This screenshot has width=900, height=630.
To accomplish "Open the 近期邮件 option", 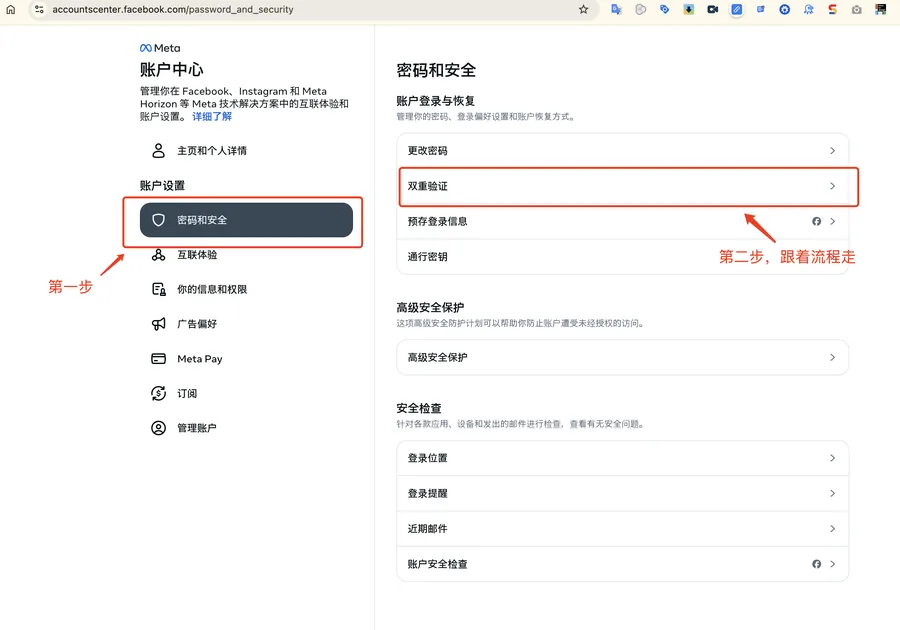I will click(x=622, y=528).
